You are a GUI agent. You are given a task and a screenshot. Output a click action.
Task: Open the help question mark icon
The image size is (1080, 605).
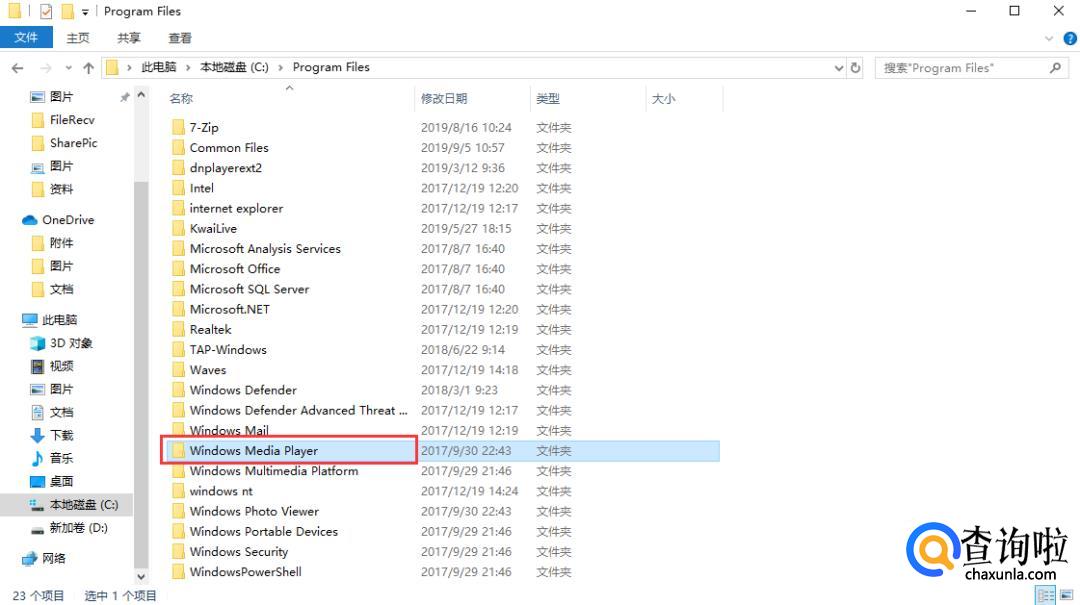pyautogui.click(x=1070, y=39)
